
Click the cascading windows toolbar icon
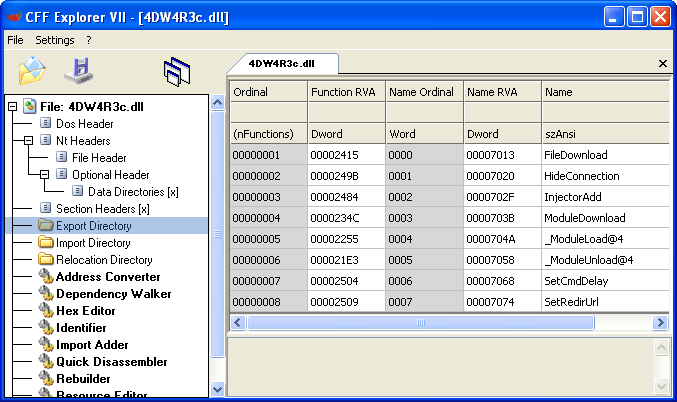click(177, 71)
